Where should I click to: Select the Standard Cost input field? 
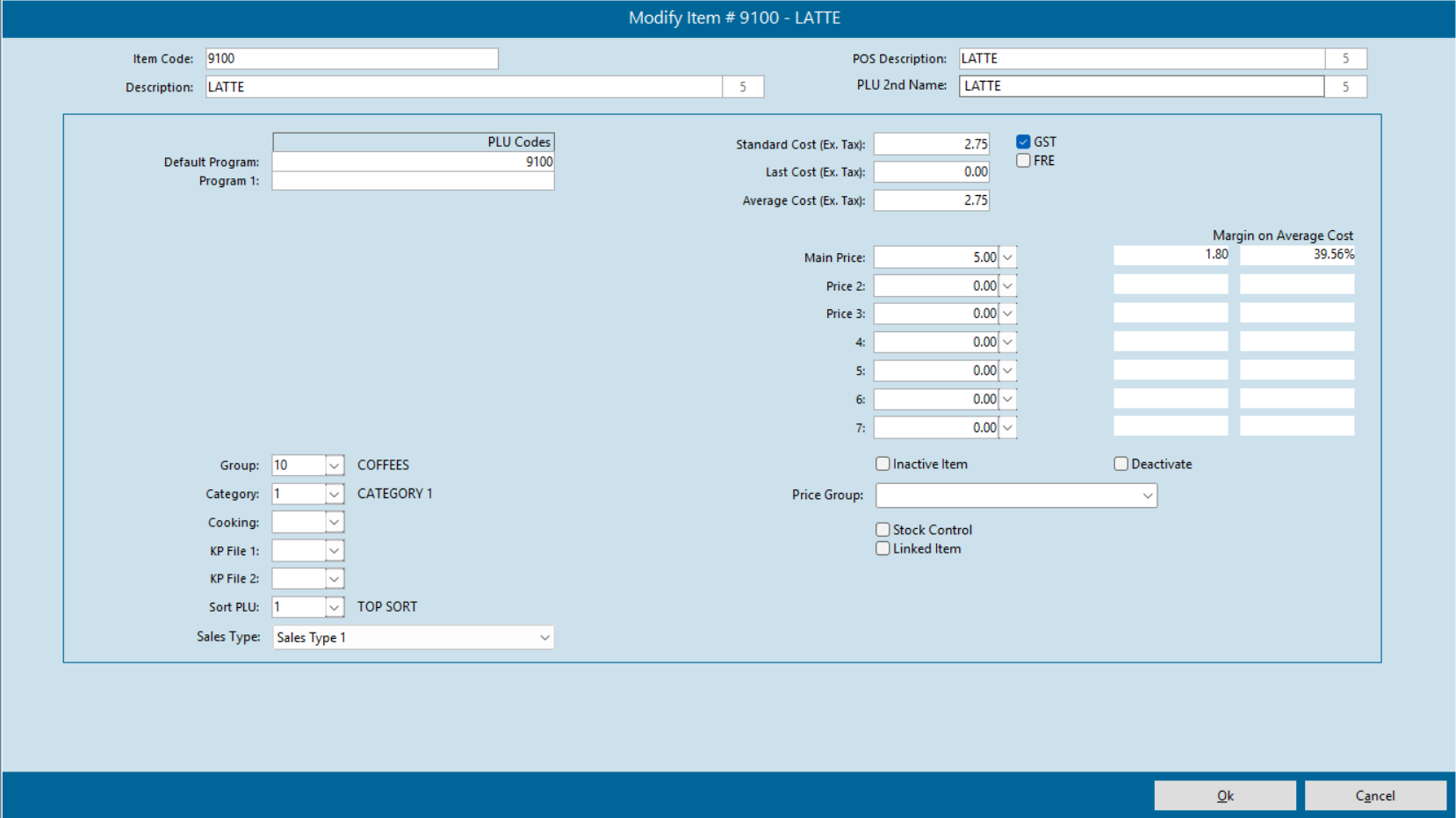931,144
